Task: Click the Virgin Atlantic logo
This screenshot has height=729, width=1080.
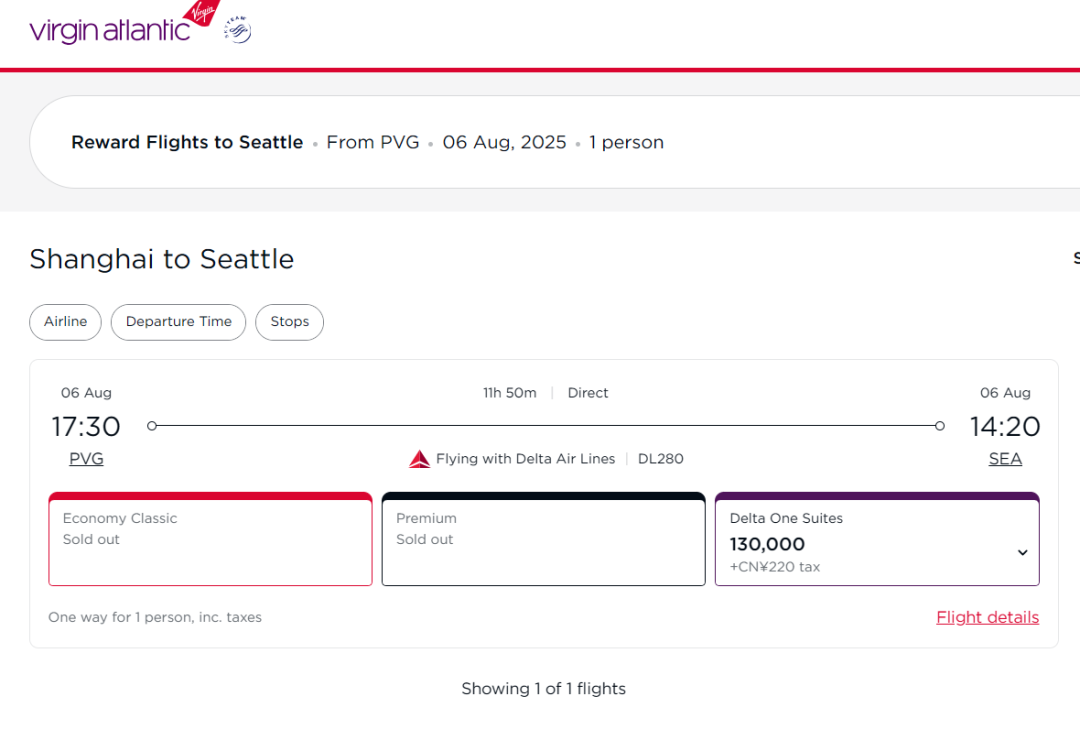Action: click(x=122, y=25)
